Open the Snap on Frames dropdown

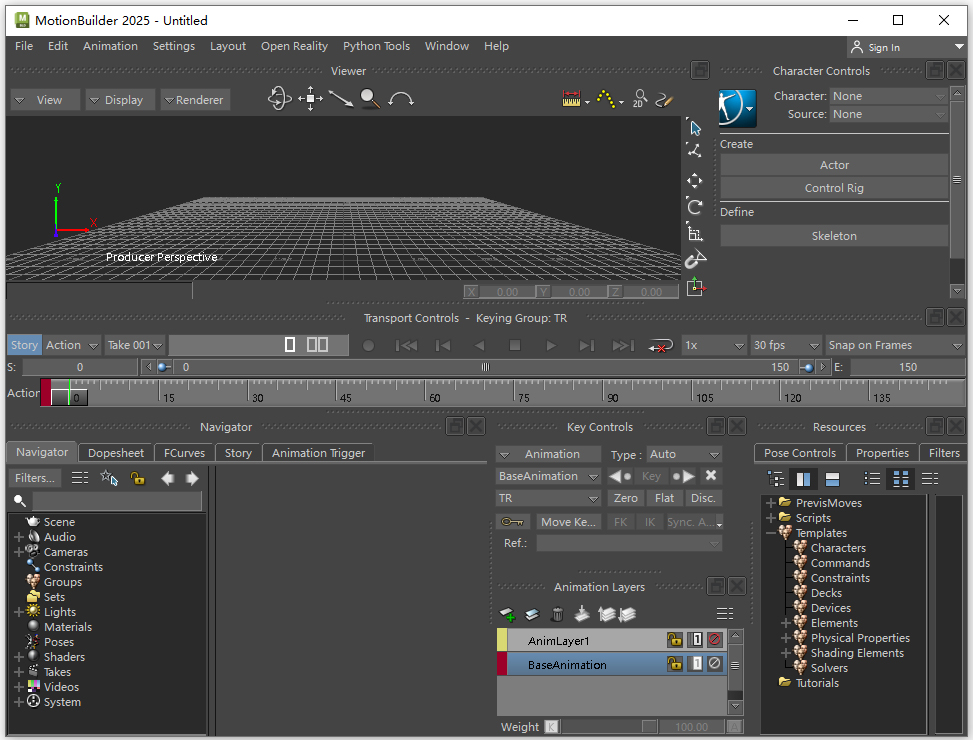coord(894,344)
